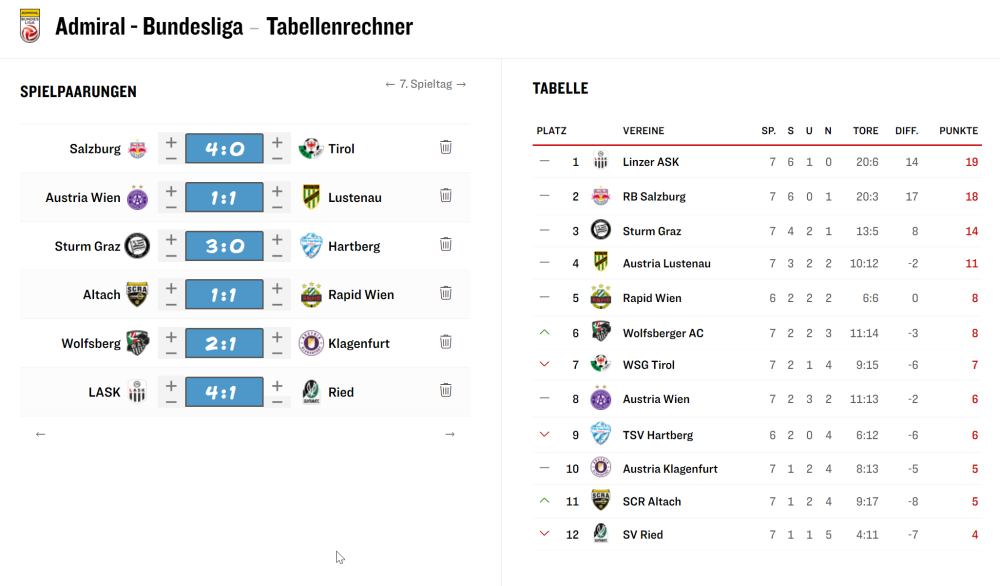Go to previous matchday via arrow beside Spieltag

[390, 84]
